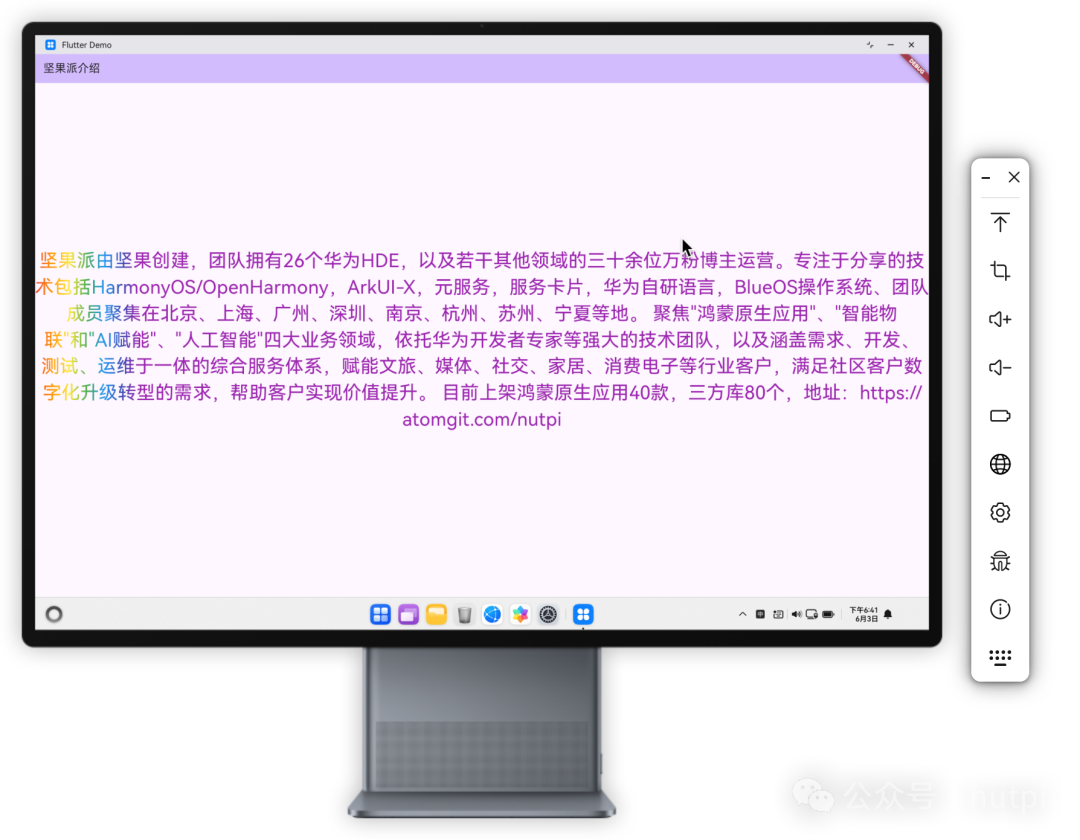This screenshot has width=1080, height=840.
Task: Click the shrink arrows button in Flutter window
Action: 870,45
